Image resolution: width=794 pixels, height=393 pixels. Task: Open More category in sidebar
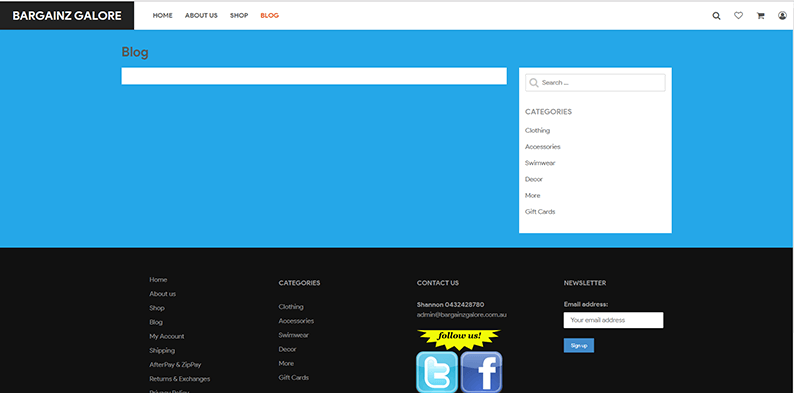tap(533, 195)
